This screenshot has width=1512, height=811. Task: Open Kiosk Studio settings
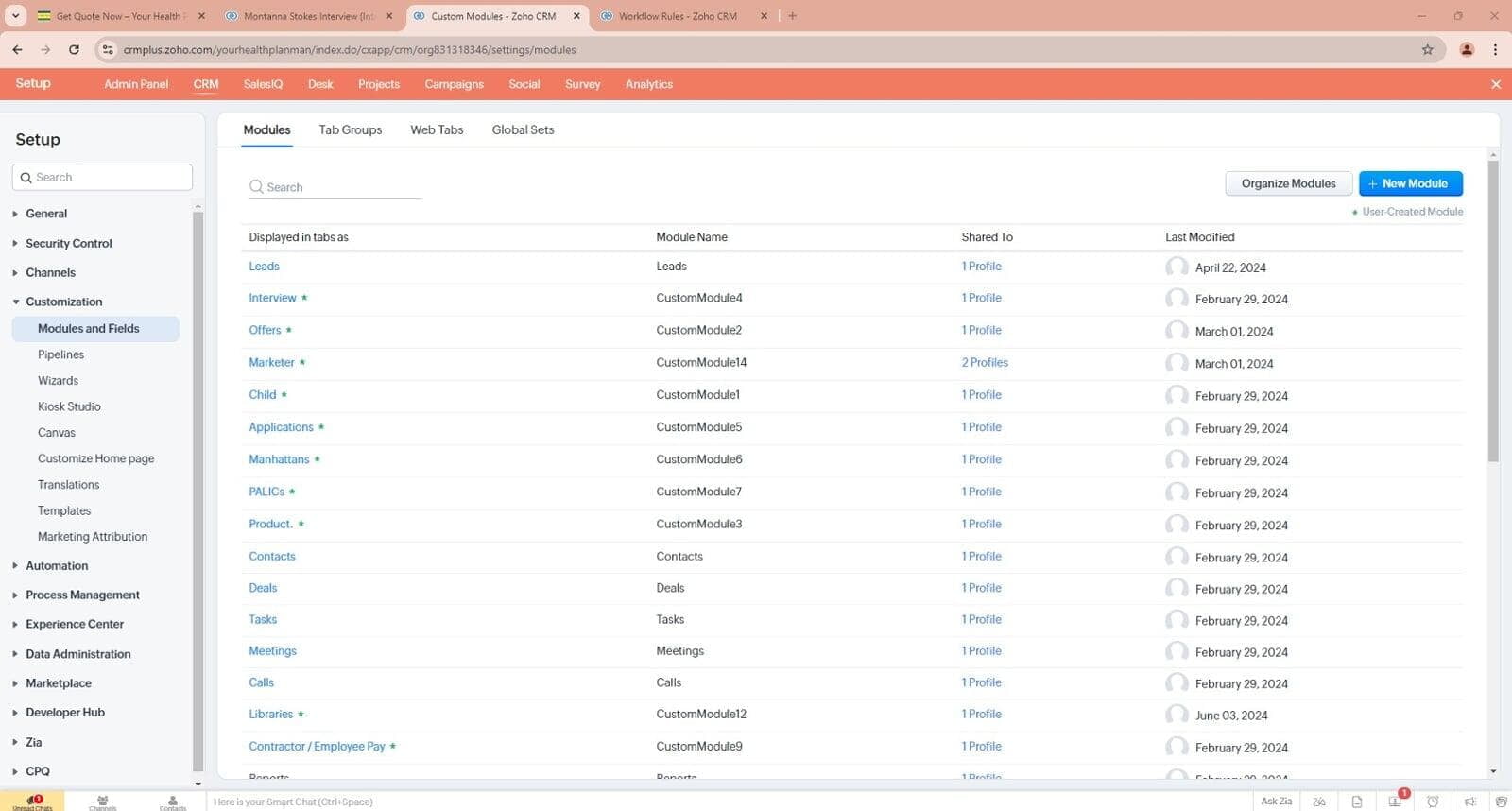[x=69, y=406]
